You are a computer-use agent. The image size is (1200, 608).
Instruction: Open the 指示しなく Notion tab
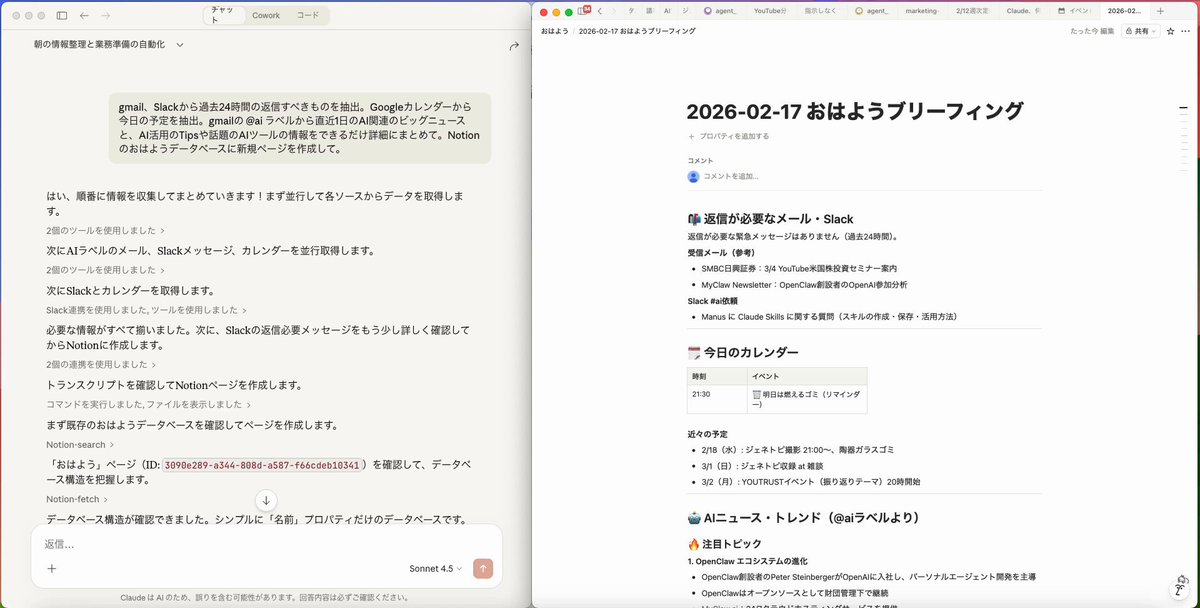pos(821,11)
